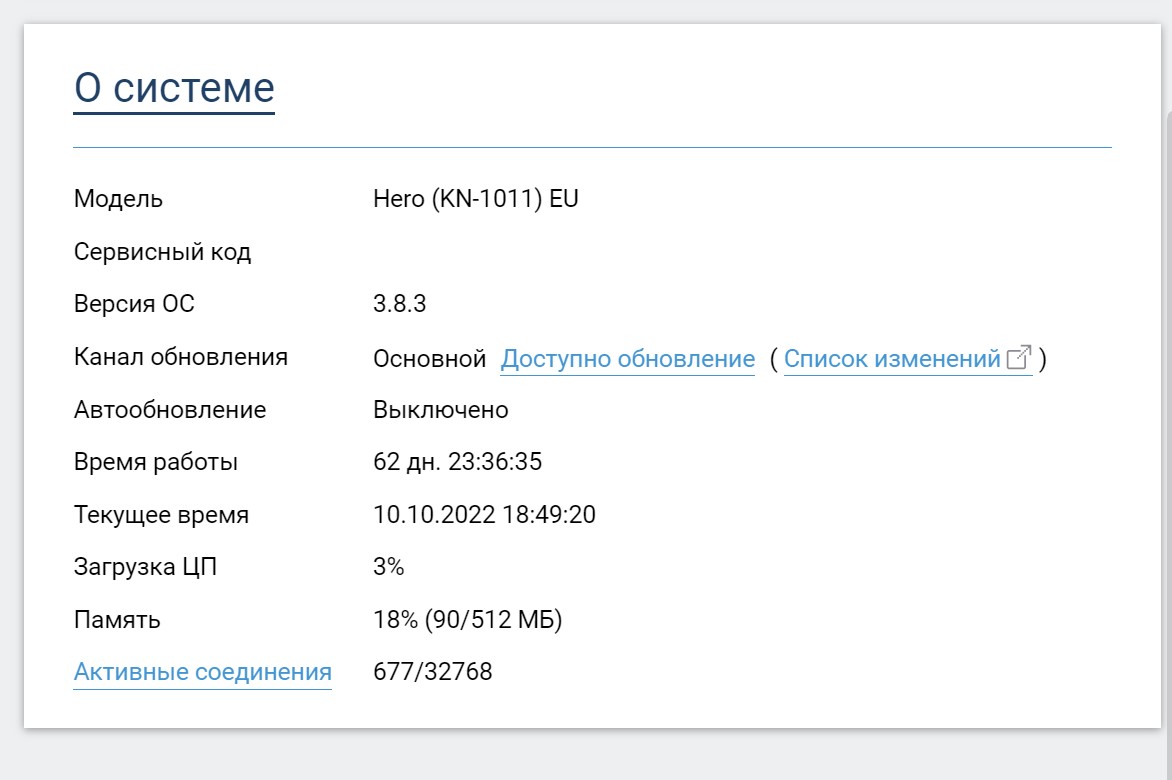This screenshot has width=1172, height=780.
Task: Click the CPU load value 3%
Action: 388,567
